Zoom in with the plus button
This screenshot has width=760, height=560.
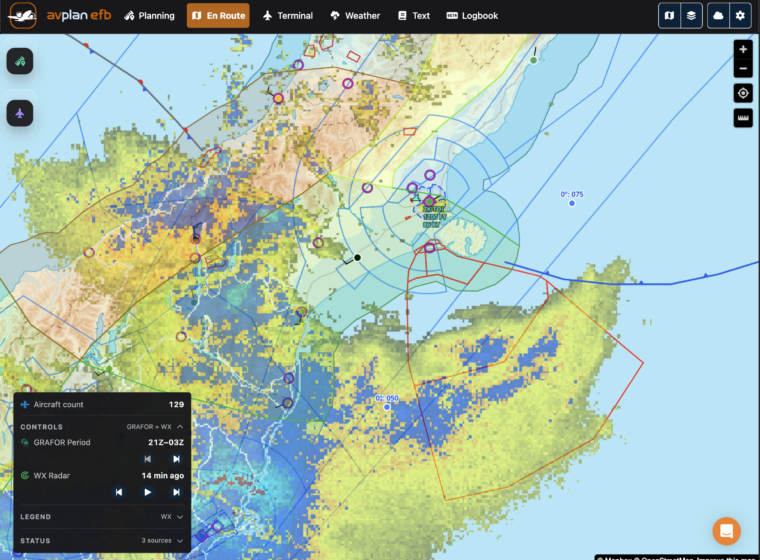[743, 49]
